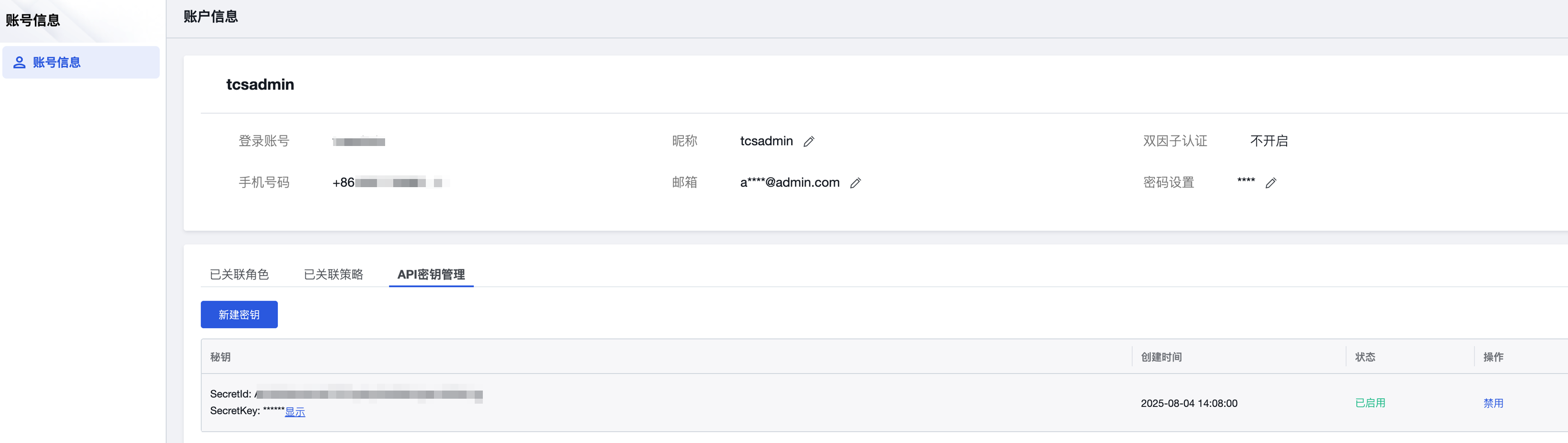Click 显示 to reveal the SecretKey

[295, 412]
